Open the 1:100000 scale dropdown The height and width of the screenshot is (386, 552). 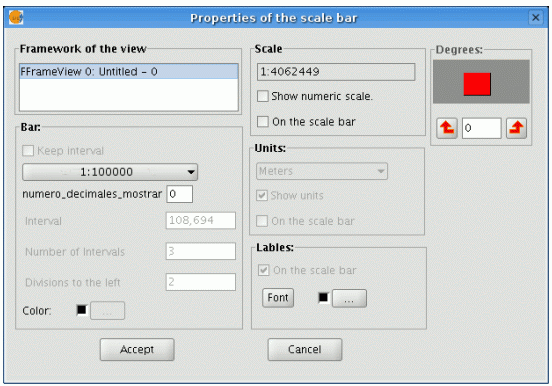[x=110, y=172]
